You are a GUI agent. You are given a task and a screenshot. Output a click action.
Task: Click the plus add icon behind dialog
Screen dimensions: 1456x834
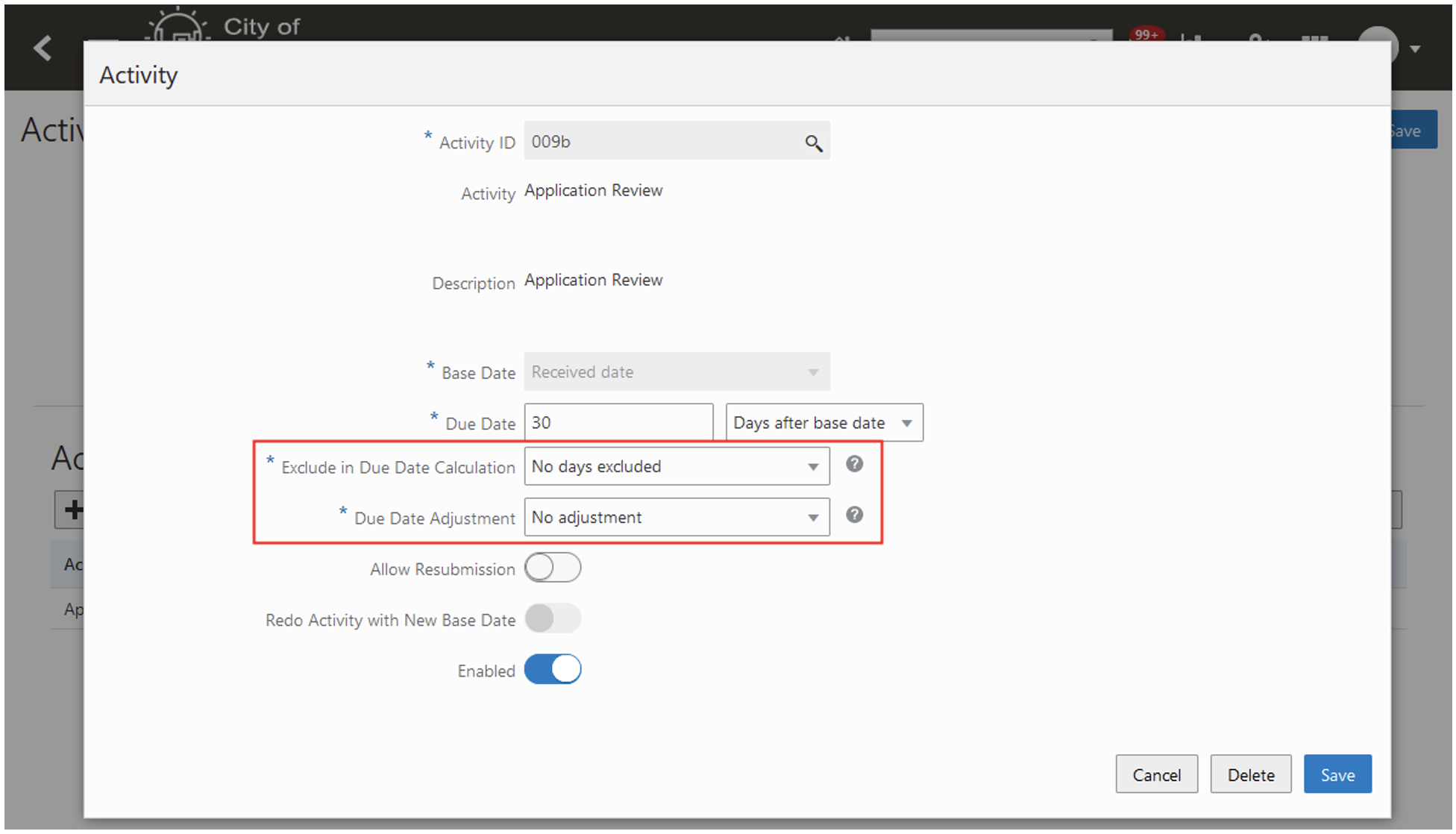[x=72, y=510]
